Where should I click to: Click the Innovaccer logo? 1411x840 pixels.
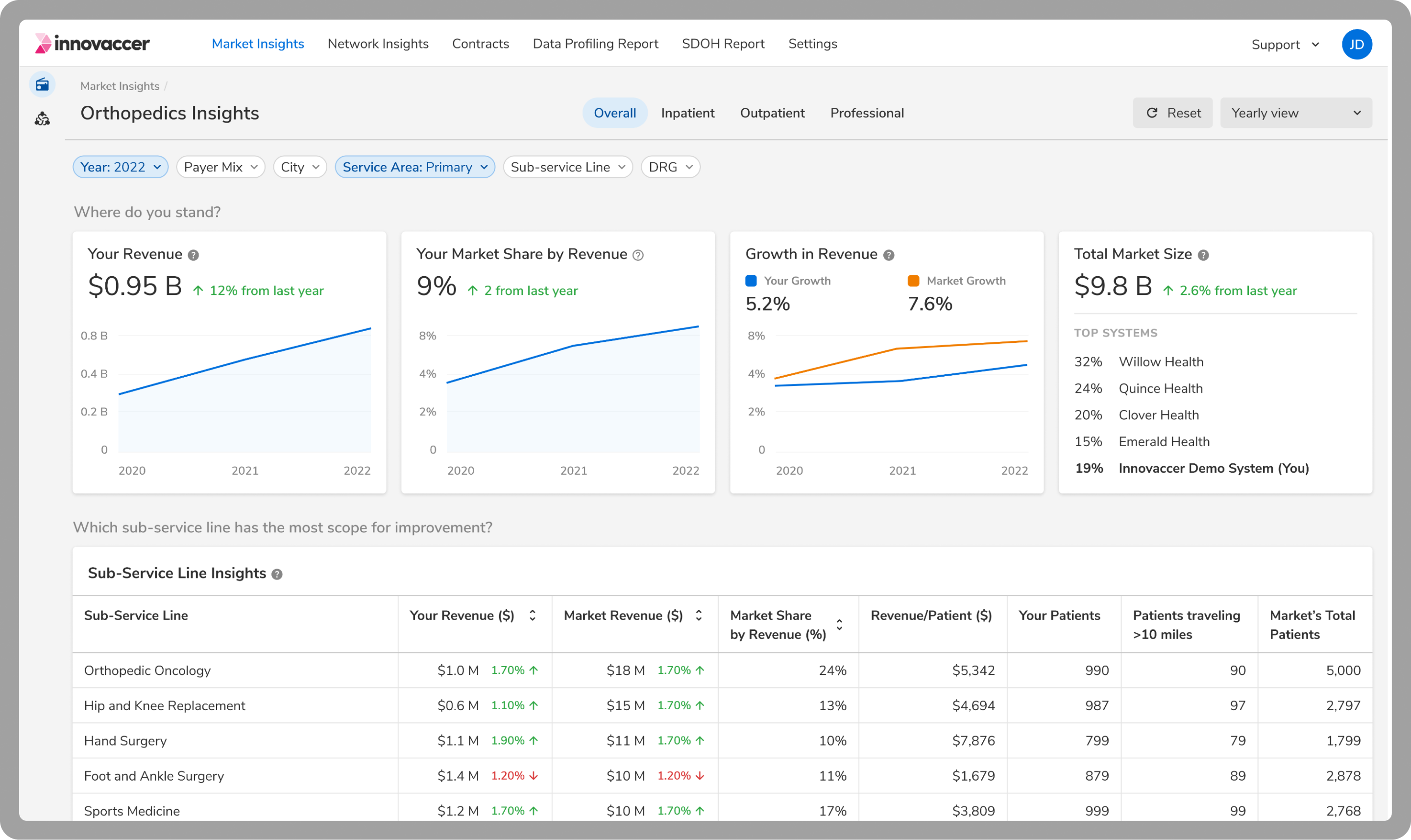coord(92,44)
